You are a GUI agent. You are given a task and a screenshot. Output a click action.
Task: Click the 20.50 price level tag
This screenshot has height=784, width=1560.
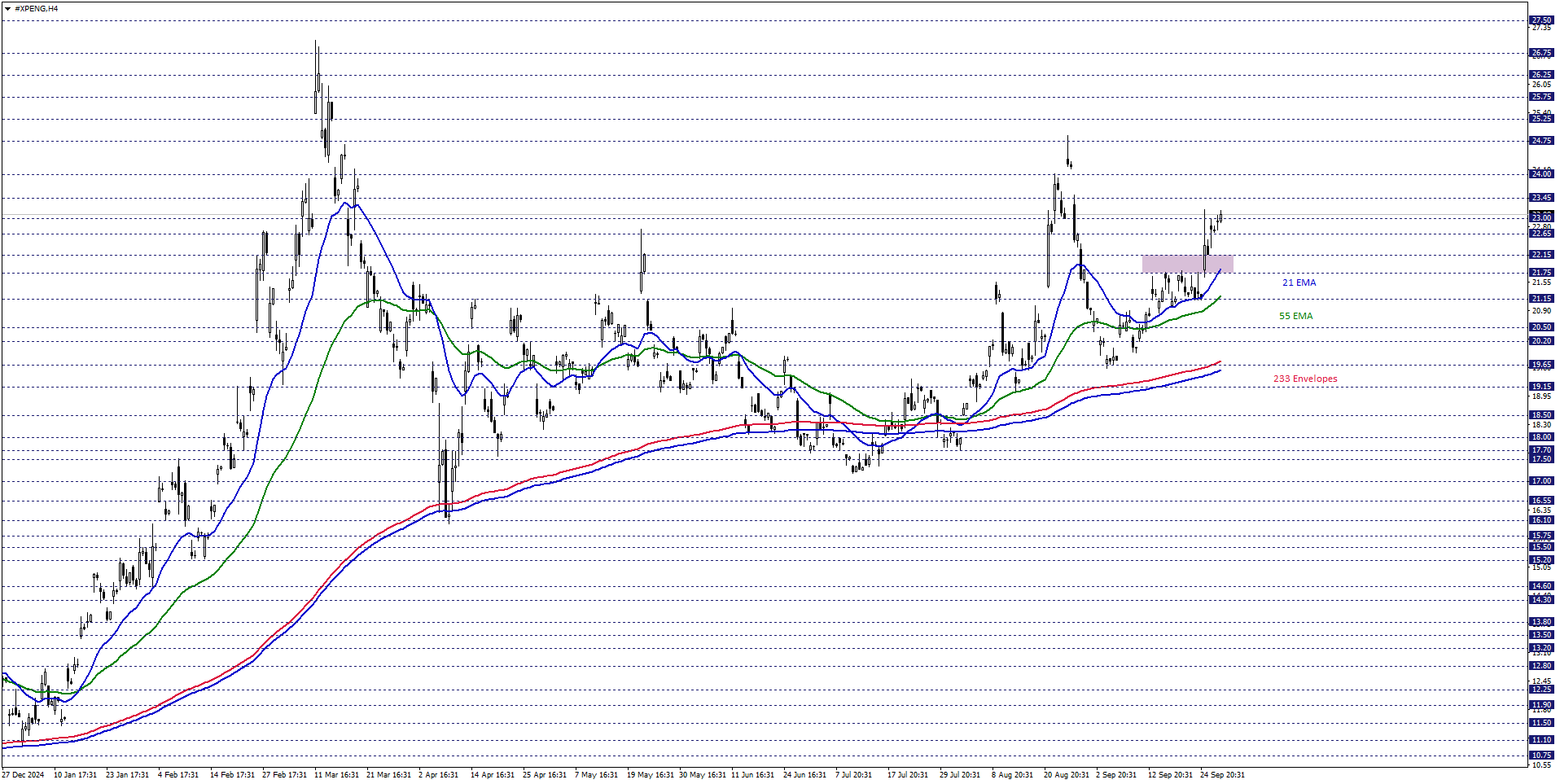(x=1541, y=327)
